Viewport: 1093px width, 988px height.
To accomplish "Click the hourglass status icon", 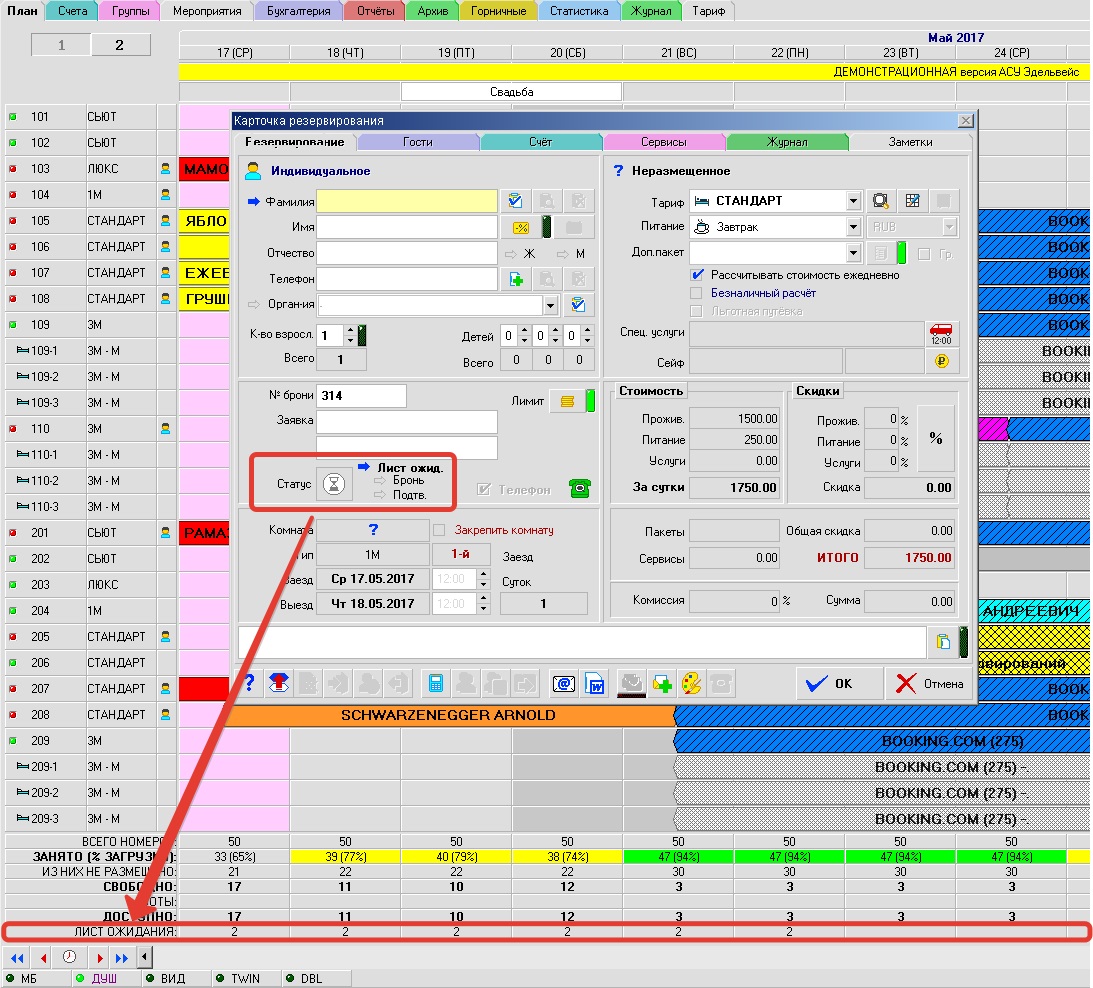I will pos(334,484).
